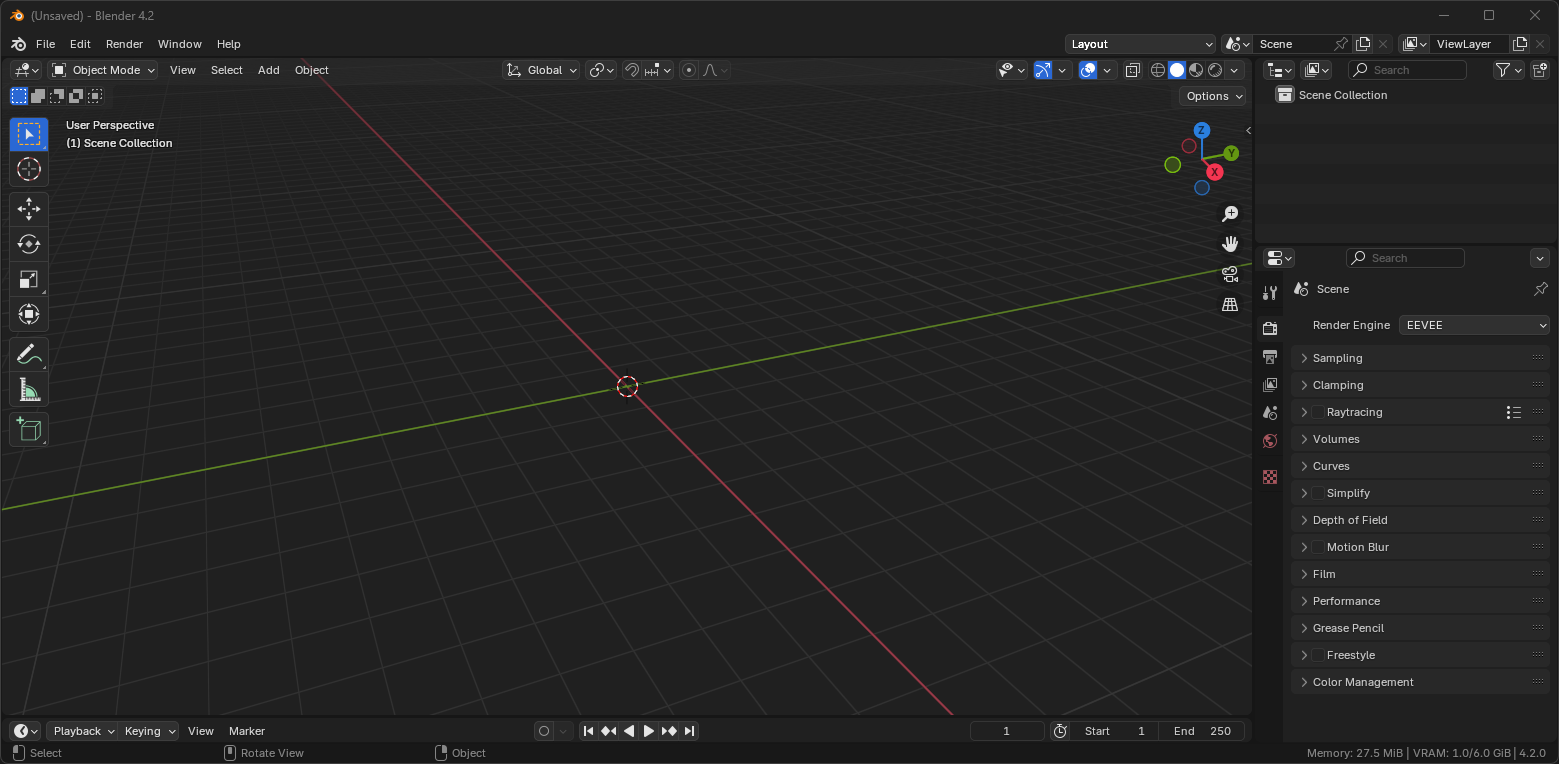Open the Help menu
Viewport: 1559px width, 764px height.
(229, 44)
